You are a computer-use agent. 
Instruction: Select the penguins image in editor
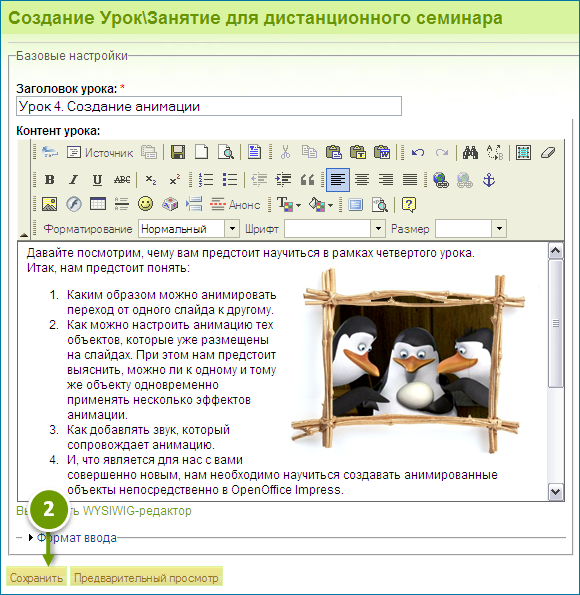tap(408, 360)
